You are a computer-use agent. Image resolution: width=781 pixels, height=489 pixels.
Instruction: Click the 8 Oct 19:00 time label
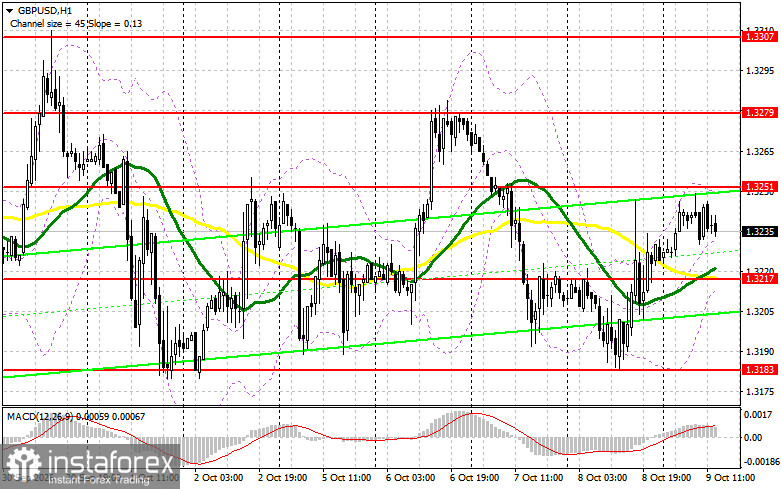[666, 478]
